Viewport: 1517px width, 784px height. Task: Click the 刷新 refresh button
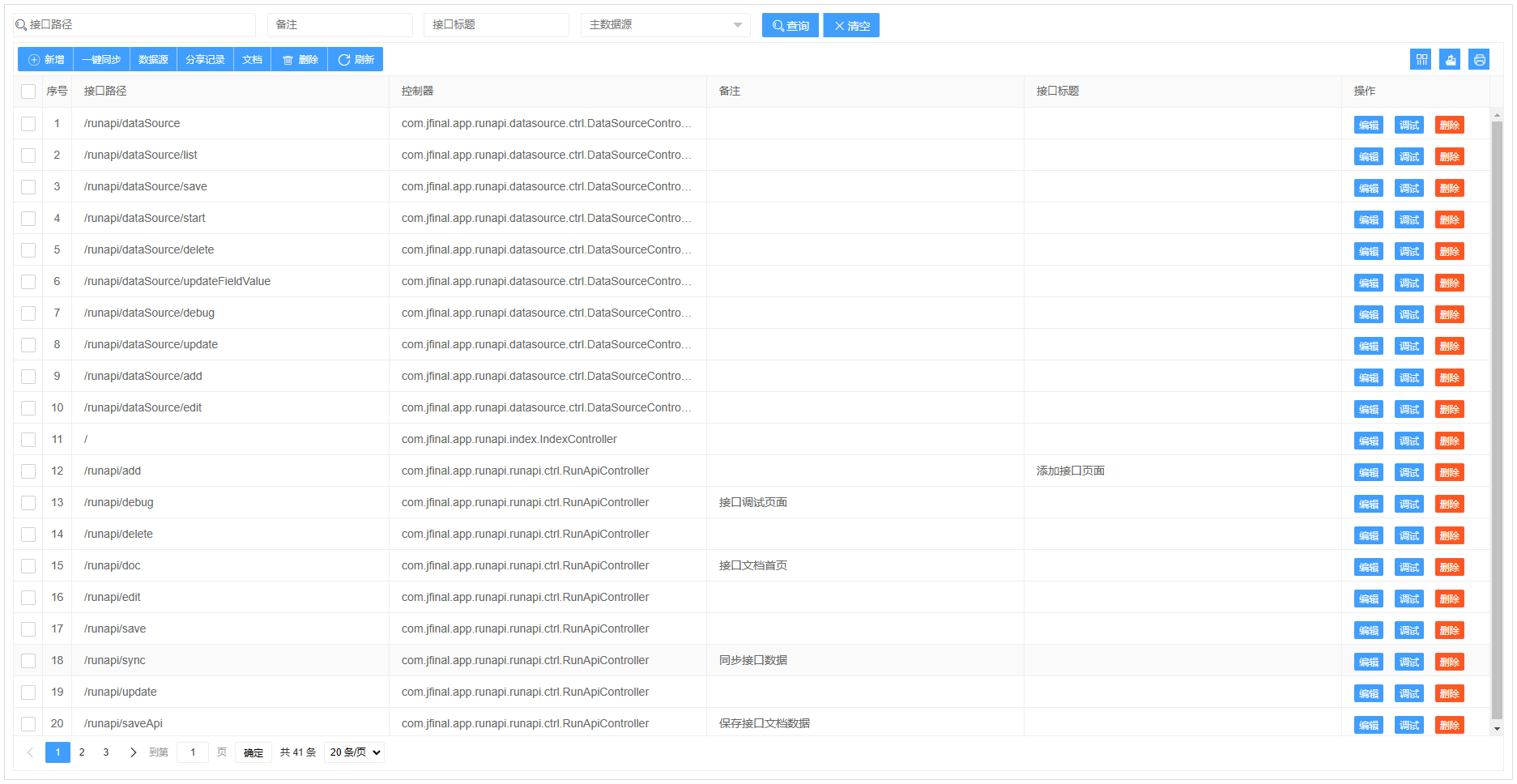click(x=356, y=59)
